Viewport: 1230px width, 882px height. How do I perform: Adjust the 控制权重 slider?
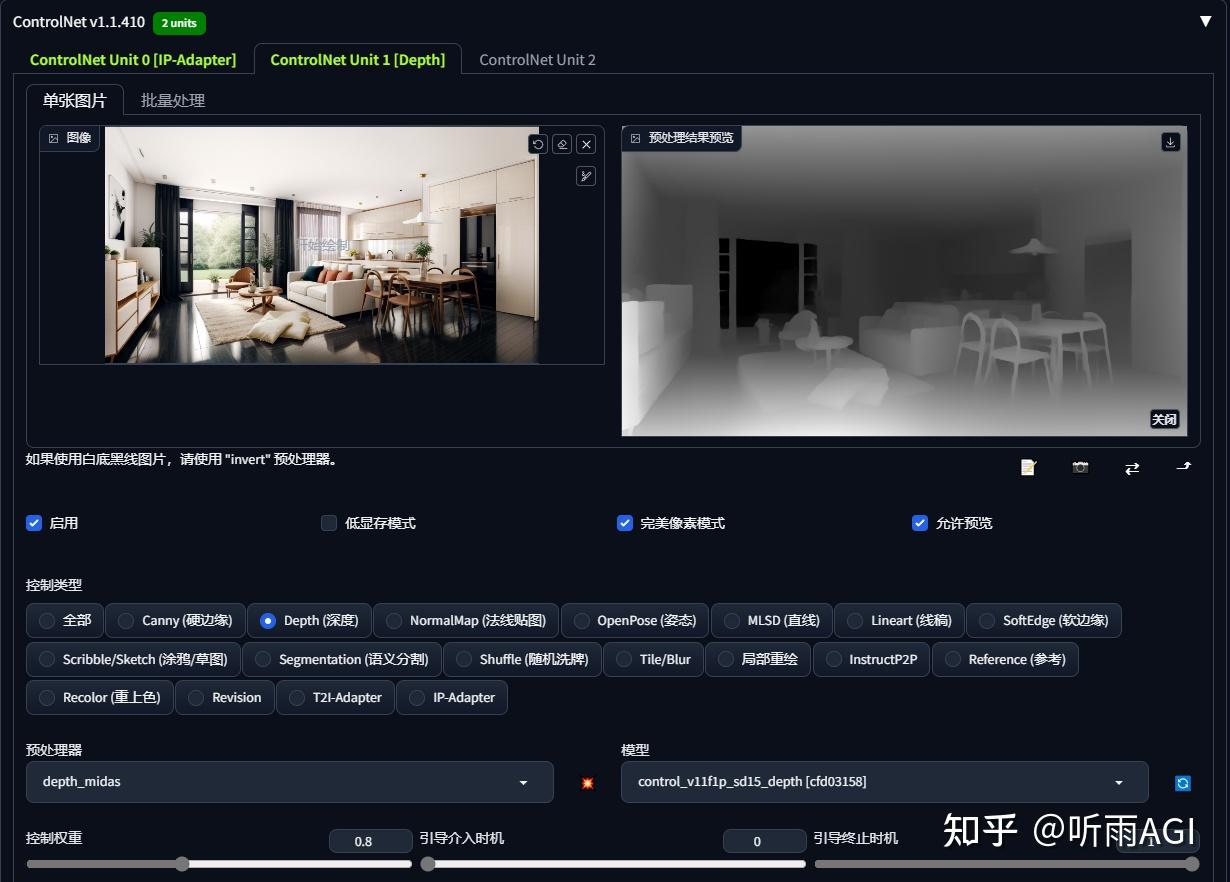219,864
